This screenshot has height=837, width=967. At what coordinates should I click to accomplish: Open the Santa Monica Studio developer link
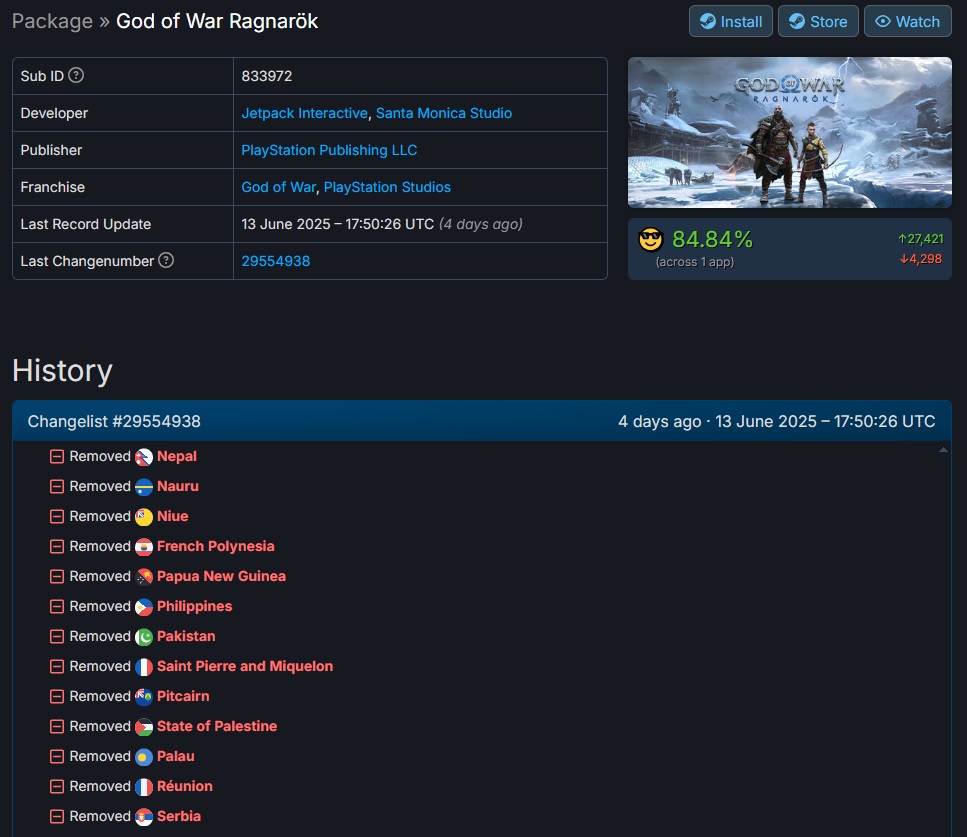pos(444,113)
